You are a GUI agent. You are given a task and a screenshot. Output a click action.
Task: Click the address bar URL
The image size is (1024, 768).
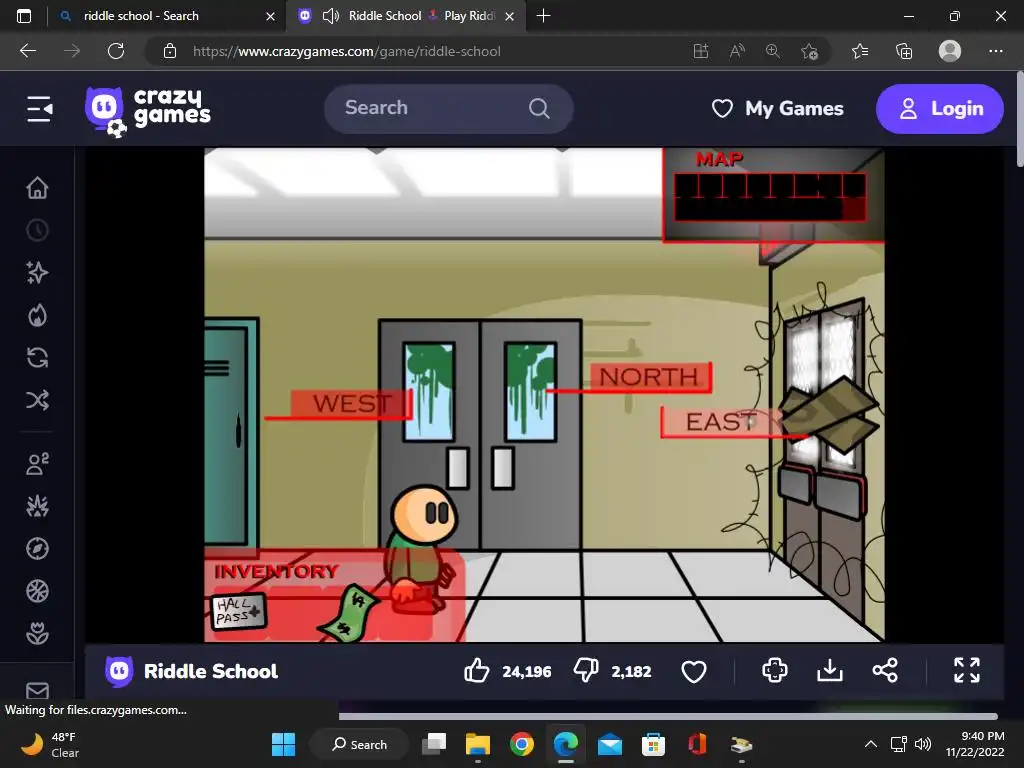tap(346, 51)
